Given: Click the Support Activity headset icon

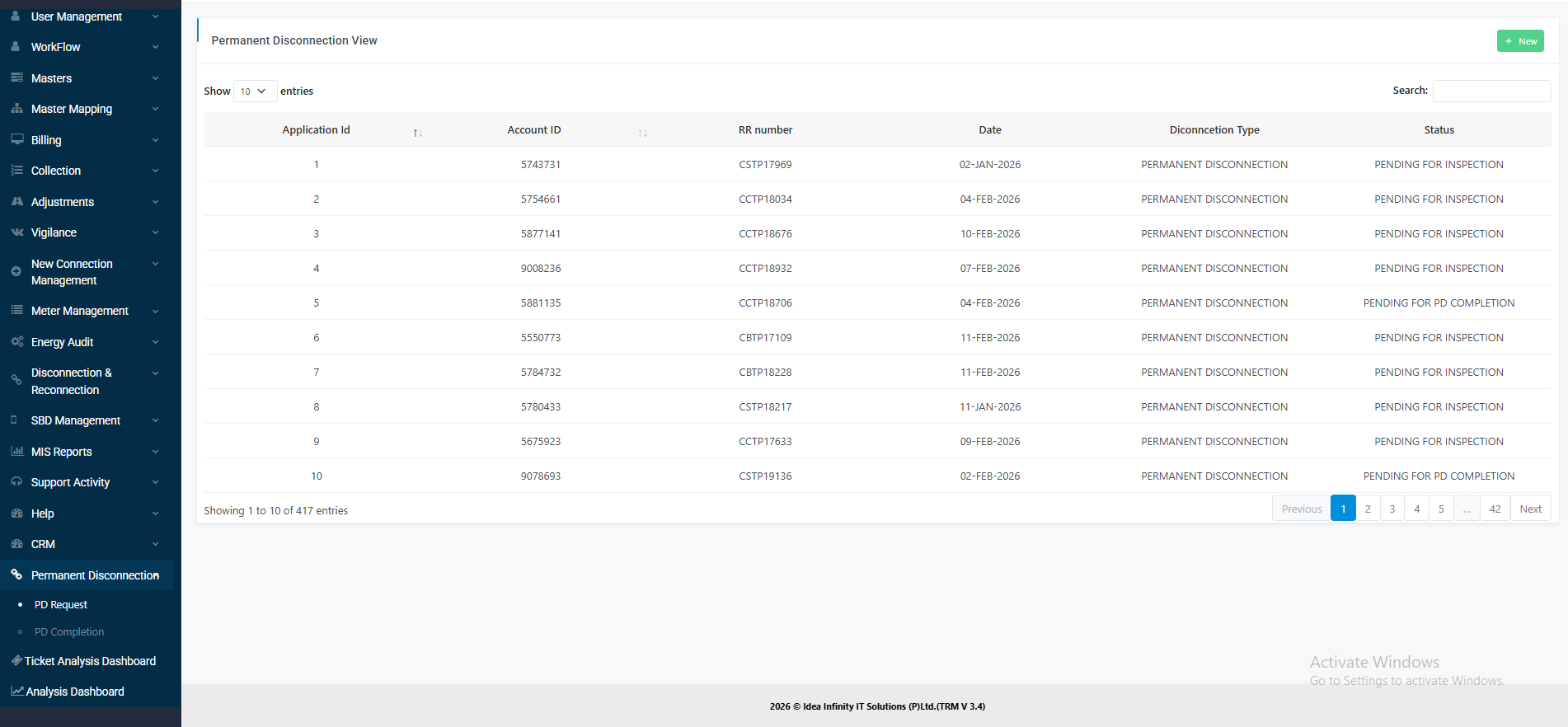Looking at the screenshot, I should (x=16, y=482).
